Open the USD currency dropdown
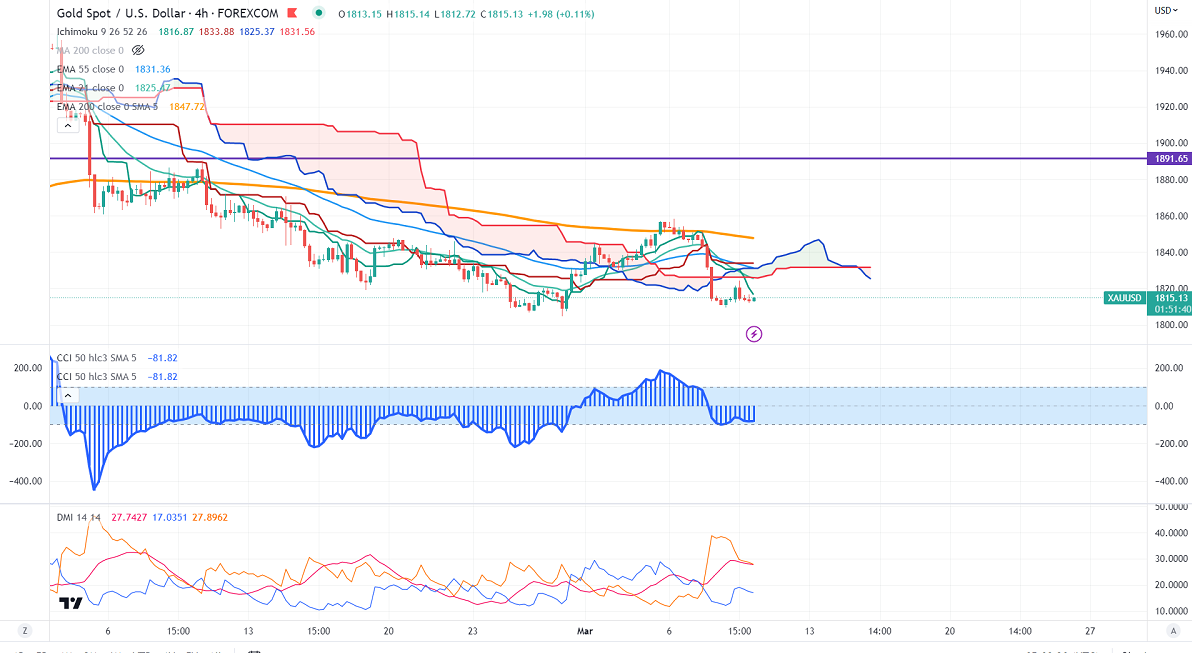The height and width of the screenshot is (653, 1192). point(1166,10)
